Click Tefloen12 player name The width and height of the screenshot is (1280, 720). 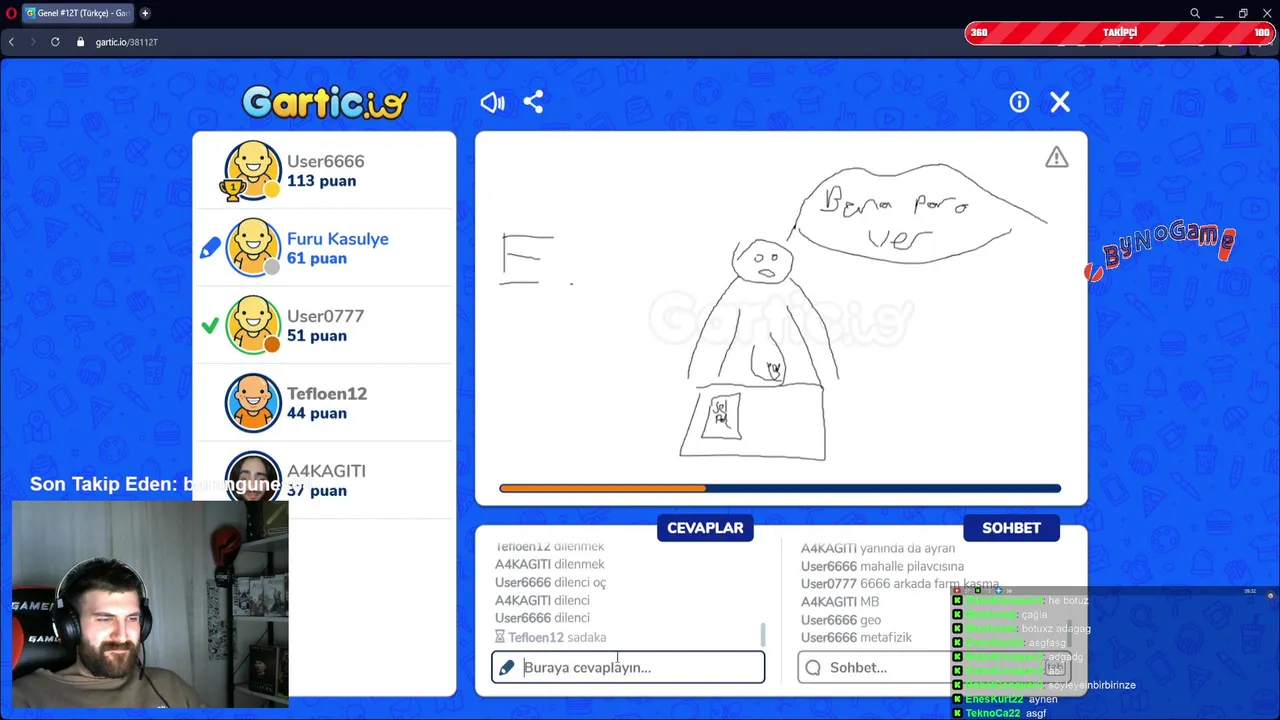pyautogui.click(x=327, y=394)
